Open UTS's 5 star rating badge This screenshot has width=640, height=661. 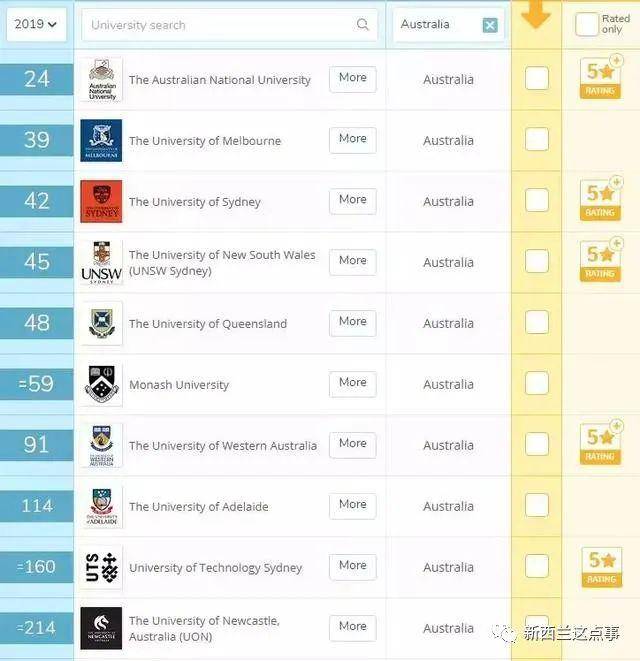click(x=602, y=567)
